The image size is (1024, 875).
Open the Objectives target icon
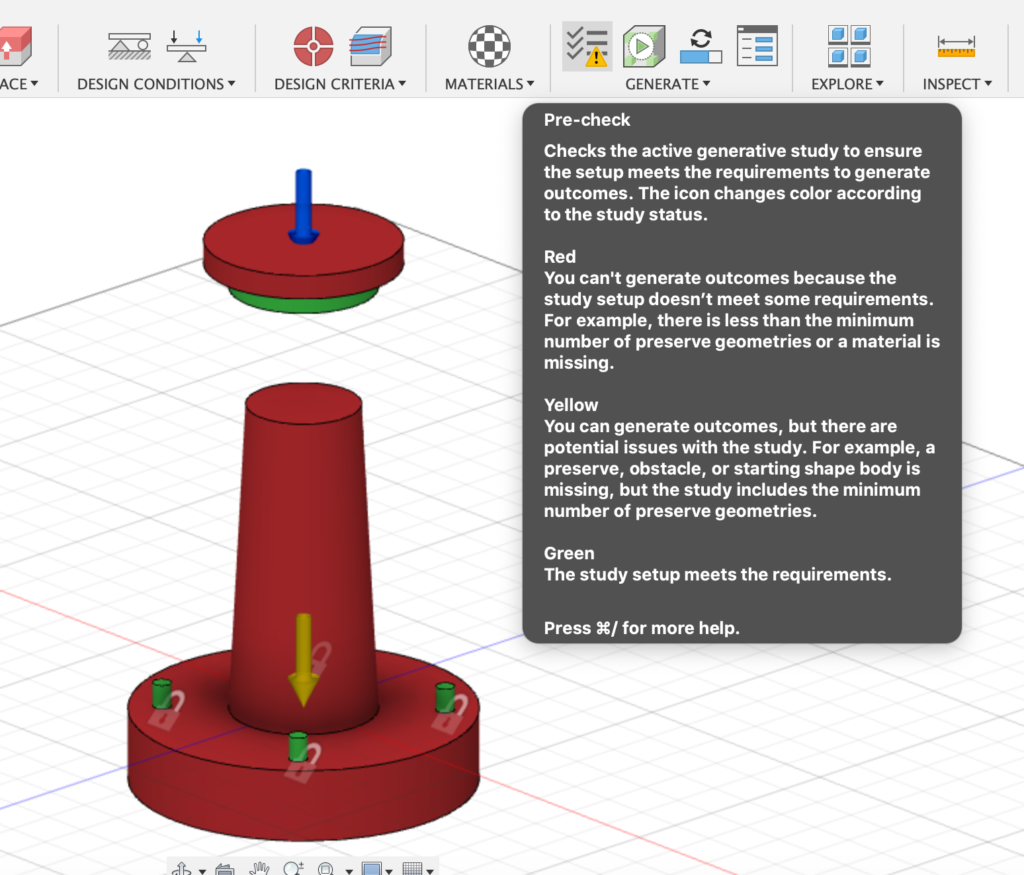click(x=313, y=45)
